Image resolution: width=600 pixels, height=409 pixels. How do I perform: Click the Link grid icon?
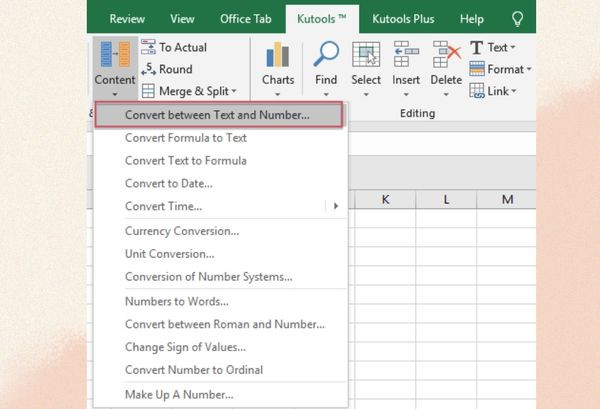click(x=477, y=91)
